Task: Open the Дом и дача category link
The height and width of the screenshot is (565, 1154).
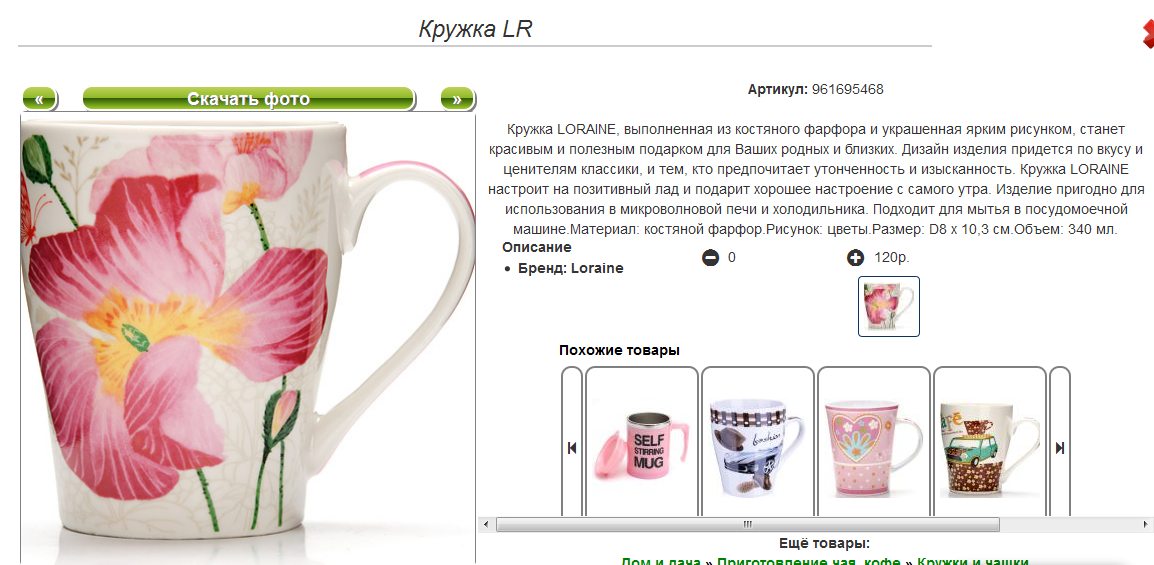Action: 661,561
